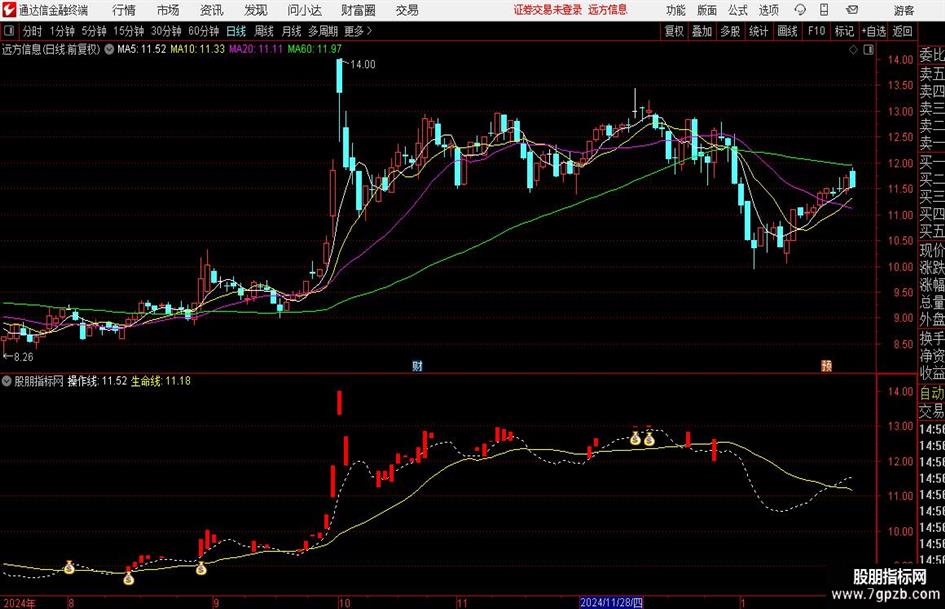This screenshot has width=945, height=609.
Task: Open the 版面 menu
Action: [x=707, y=10]
